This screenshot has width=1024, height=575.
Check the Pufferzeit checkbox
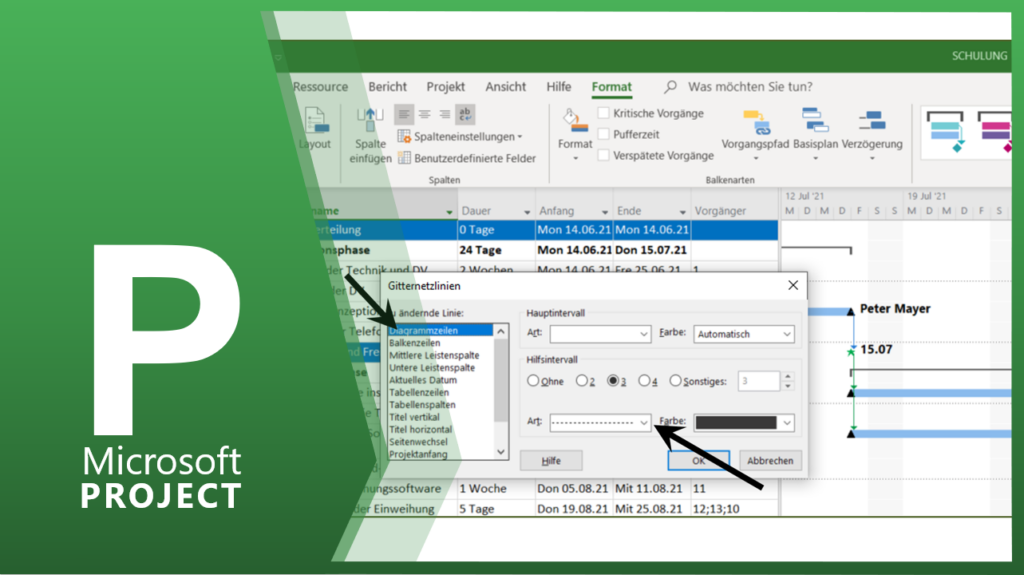click(604, 134)
